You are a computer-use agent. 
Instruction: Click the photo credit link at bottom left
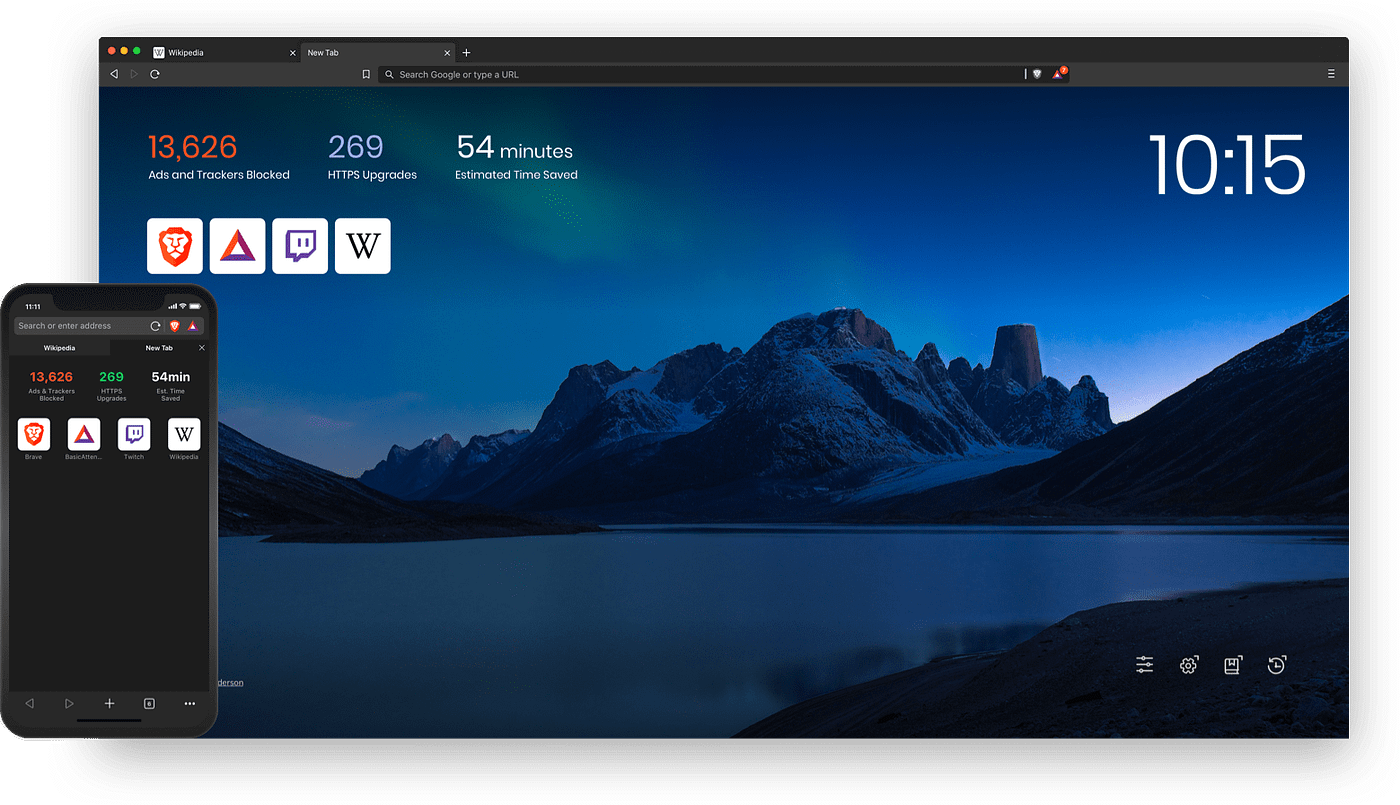230,682
